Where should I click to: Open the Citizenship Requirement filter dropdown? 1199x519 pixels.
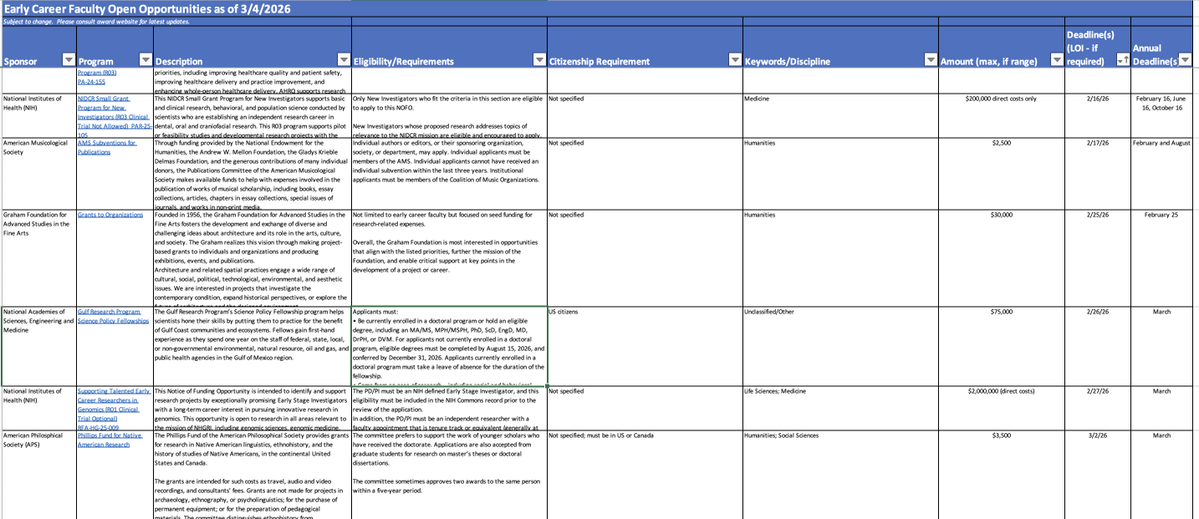tap(735, 60)
